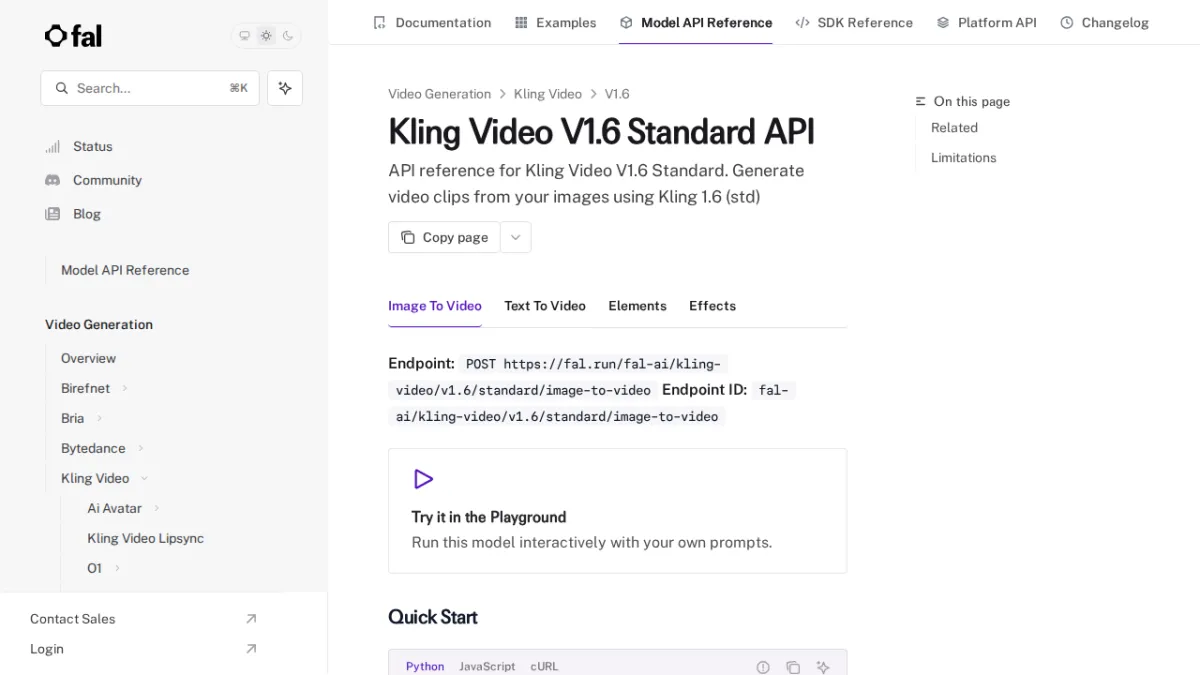Open Model API Reference sidebar item

tap(125, 270)
